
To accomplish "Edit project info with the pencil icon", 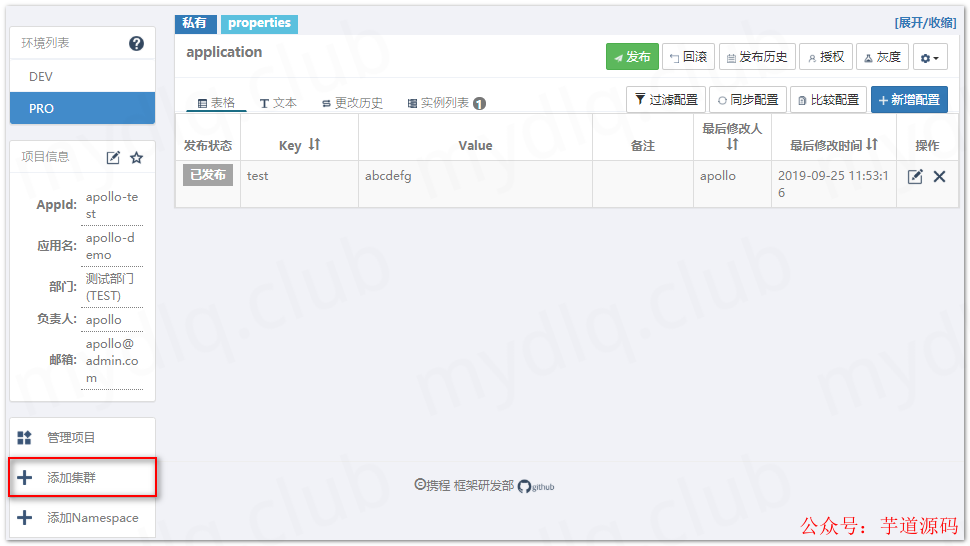I will click(113, 158).
